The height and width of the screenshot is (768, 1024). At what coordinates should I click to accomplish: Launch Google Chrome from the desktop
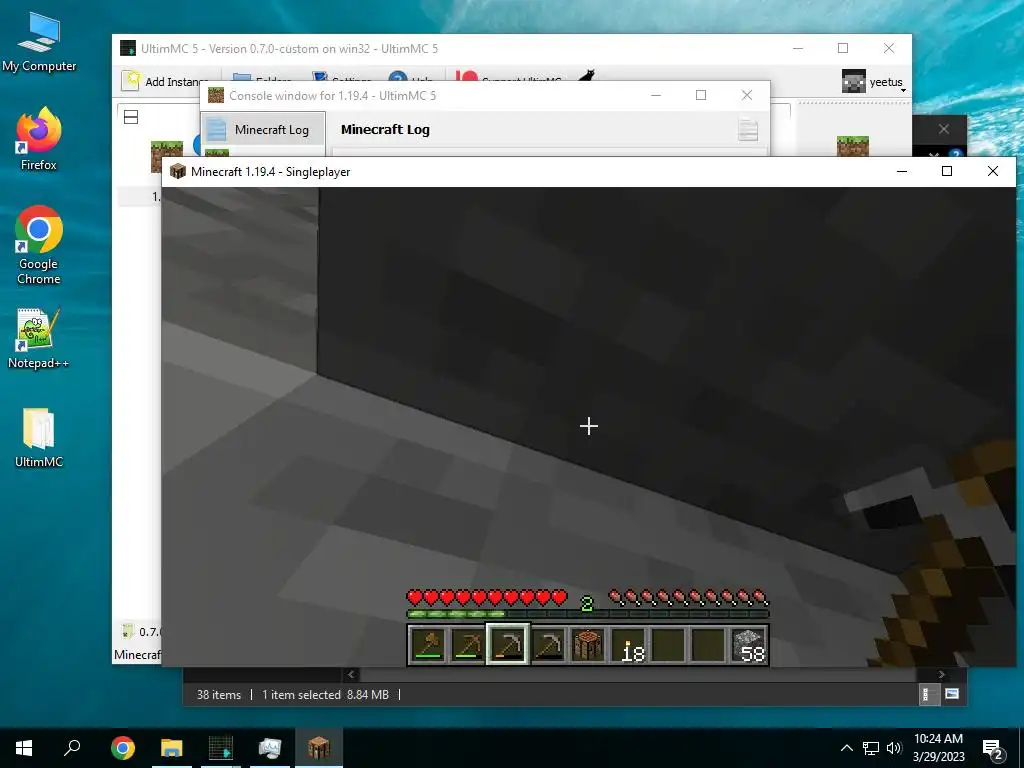click(39, 245)
